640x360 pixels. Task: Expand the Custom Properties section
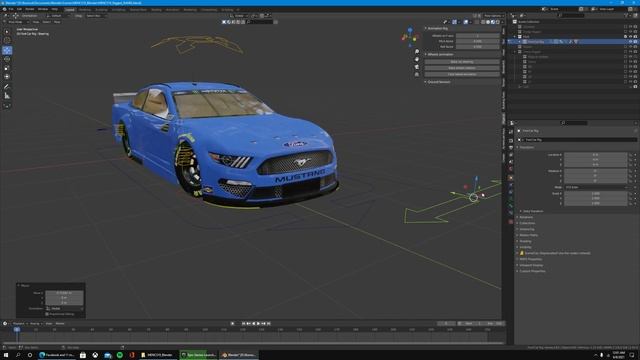pyautogui.click(x=531, y=271)
